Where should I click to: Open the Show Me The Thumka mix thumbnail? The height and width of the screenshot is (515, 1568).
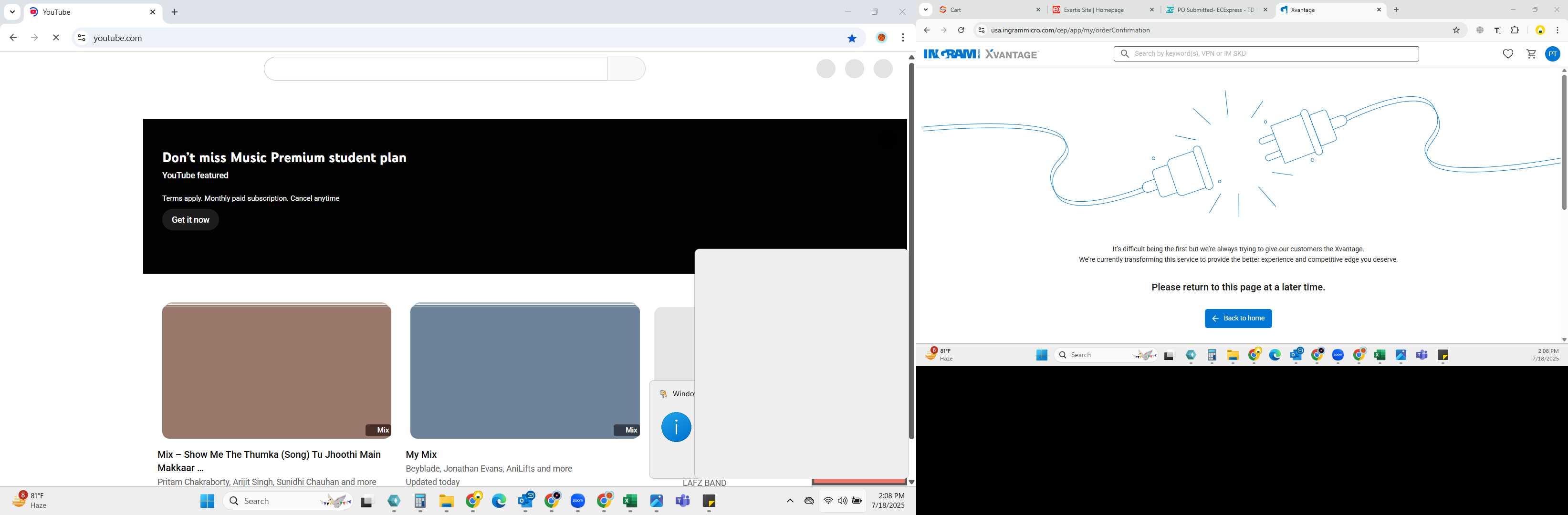pyautogui.click(x=276, y=371)
